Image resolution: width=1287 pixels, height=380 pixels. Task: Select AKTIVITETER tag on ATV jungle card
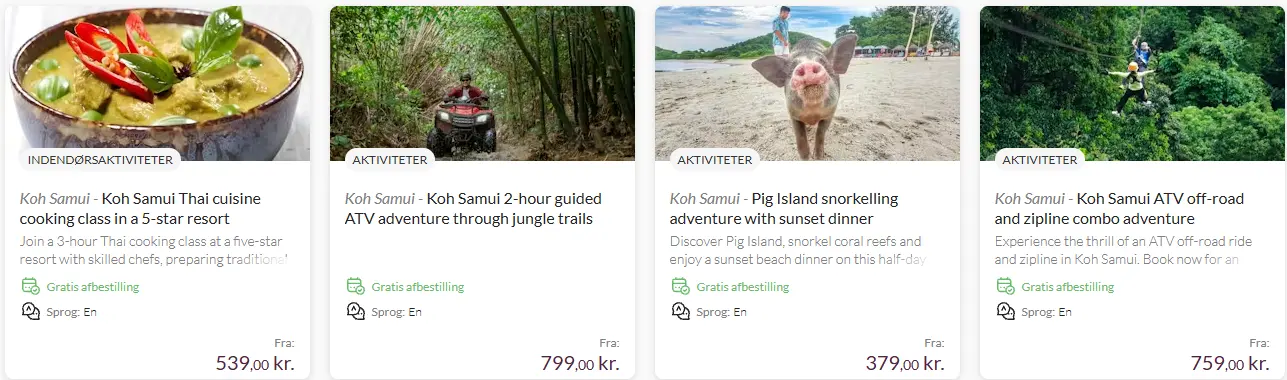pyautogui.click(x=390, y=159)
